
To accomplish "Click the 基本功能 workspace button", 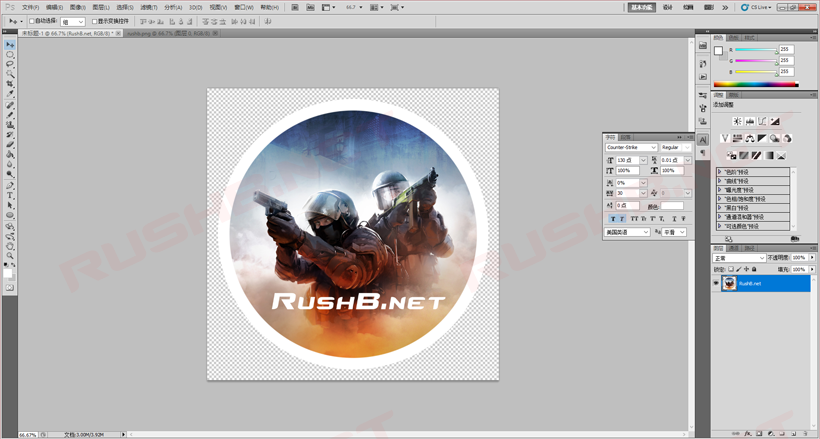I will [643, 7].
